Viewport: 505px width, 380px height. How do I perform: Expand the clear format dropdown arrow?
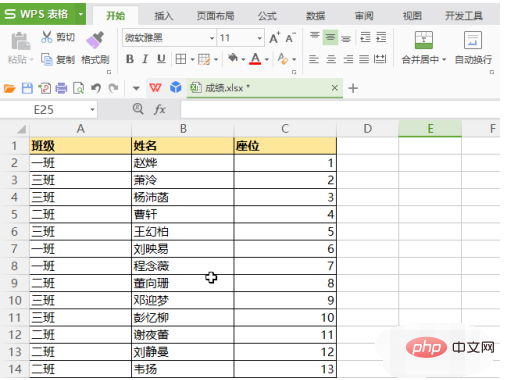294,60
